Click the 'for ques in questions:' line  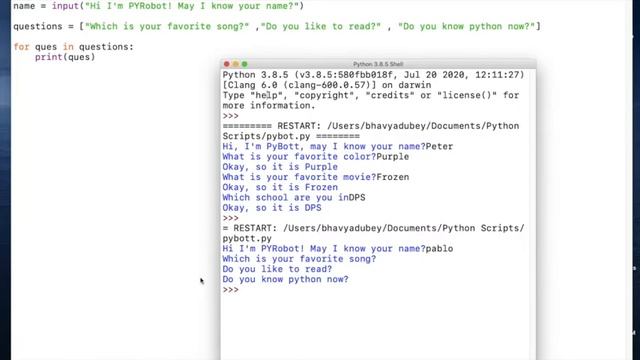[x=73, y=47]
